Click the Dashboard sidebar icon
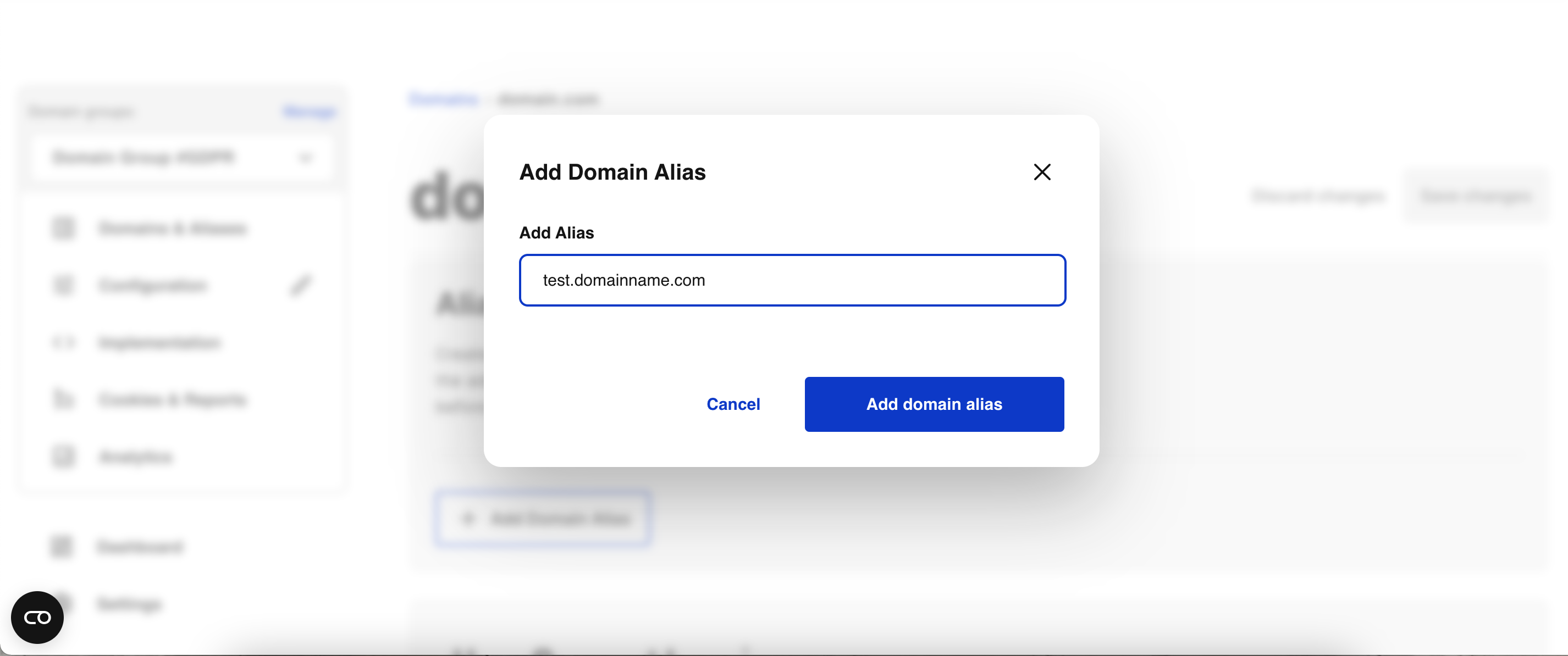 point(62,547)
